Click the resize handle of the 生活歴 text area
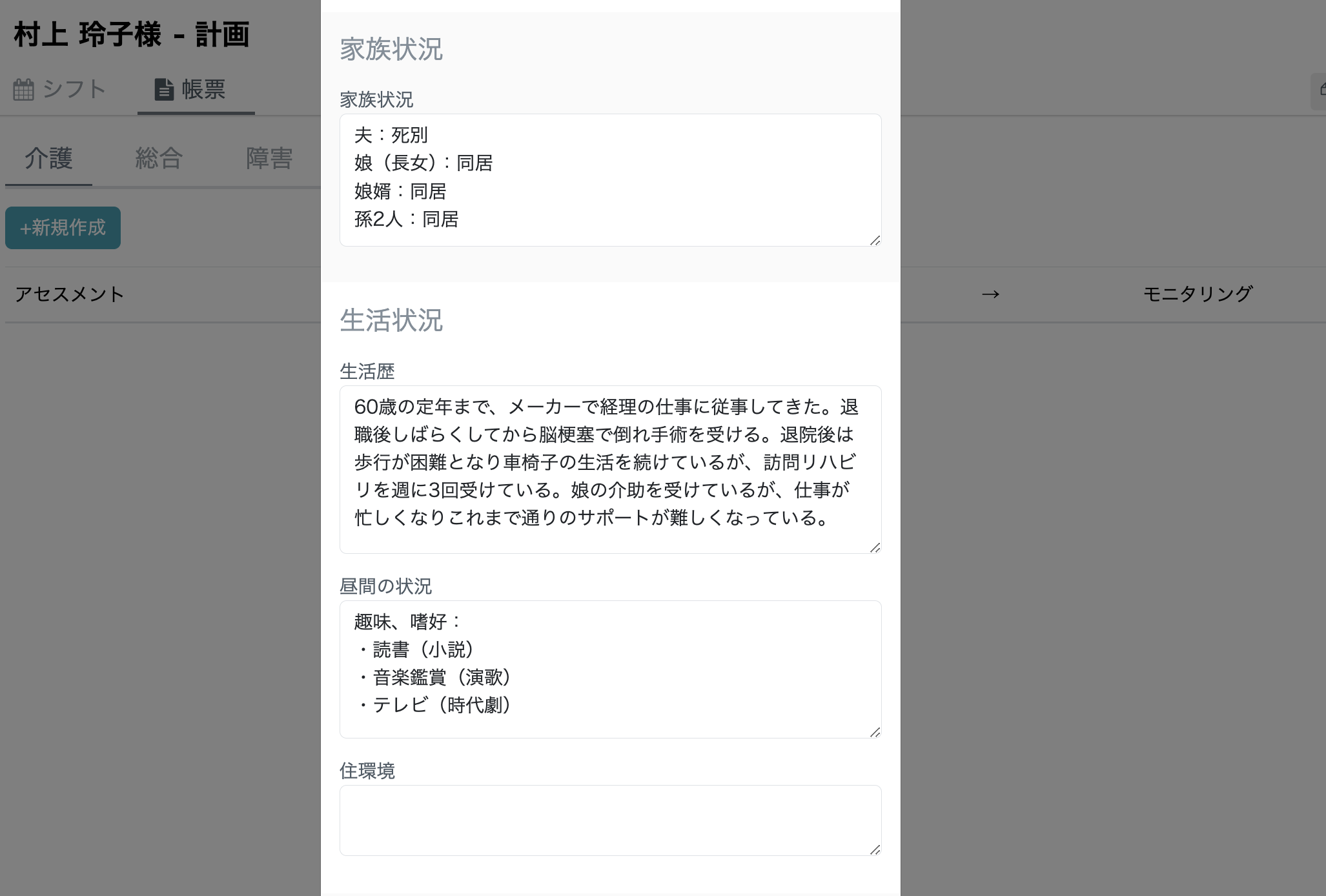 click(875, 548)
